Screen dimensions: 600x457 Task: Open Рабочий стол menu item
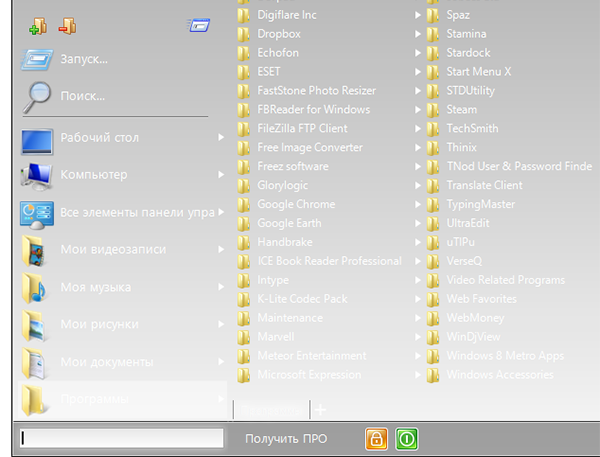coord(122,137)
